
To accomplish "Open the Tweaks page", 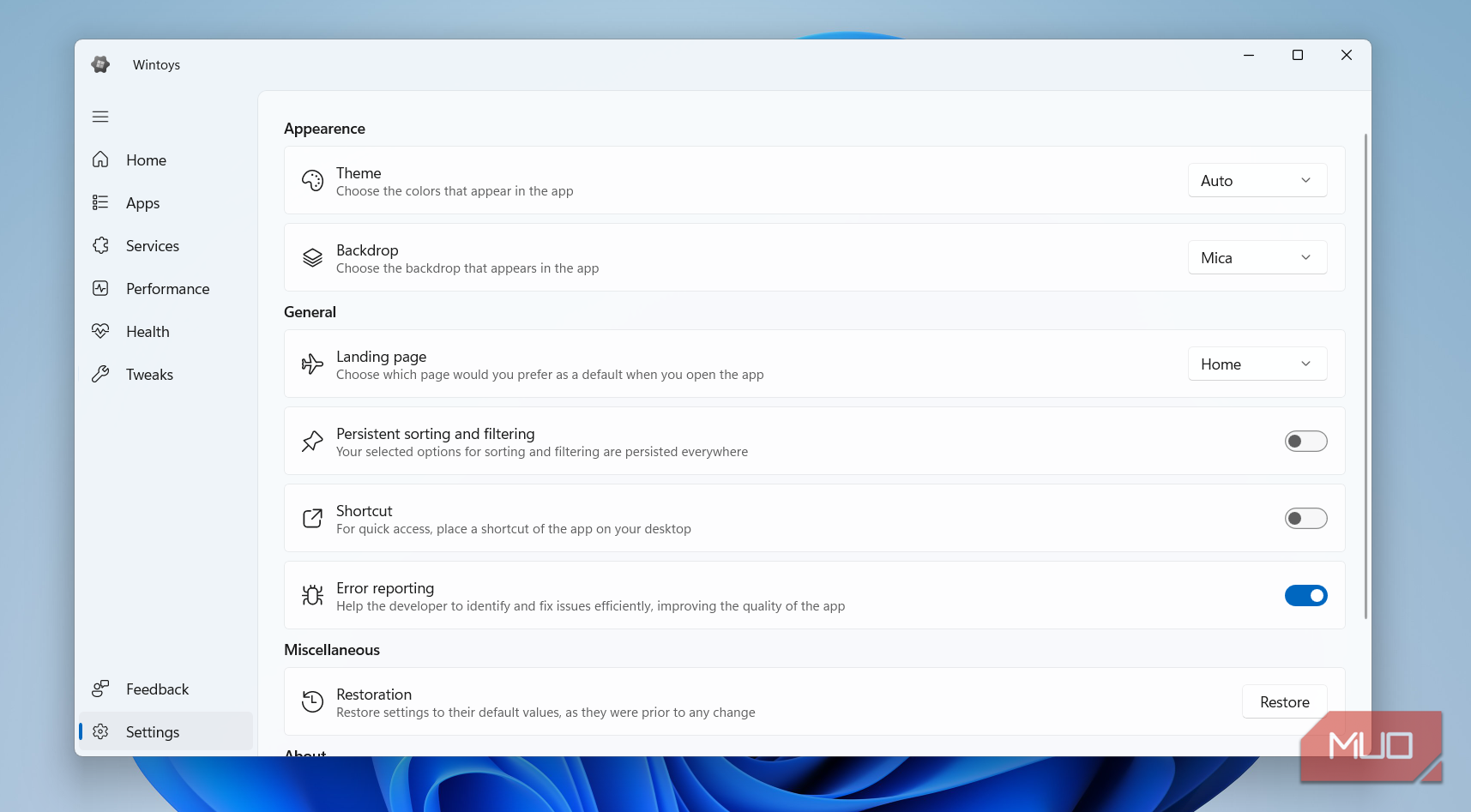I will pyautogui.click(x=166, y=374).
